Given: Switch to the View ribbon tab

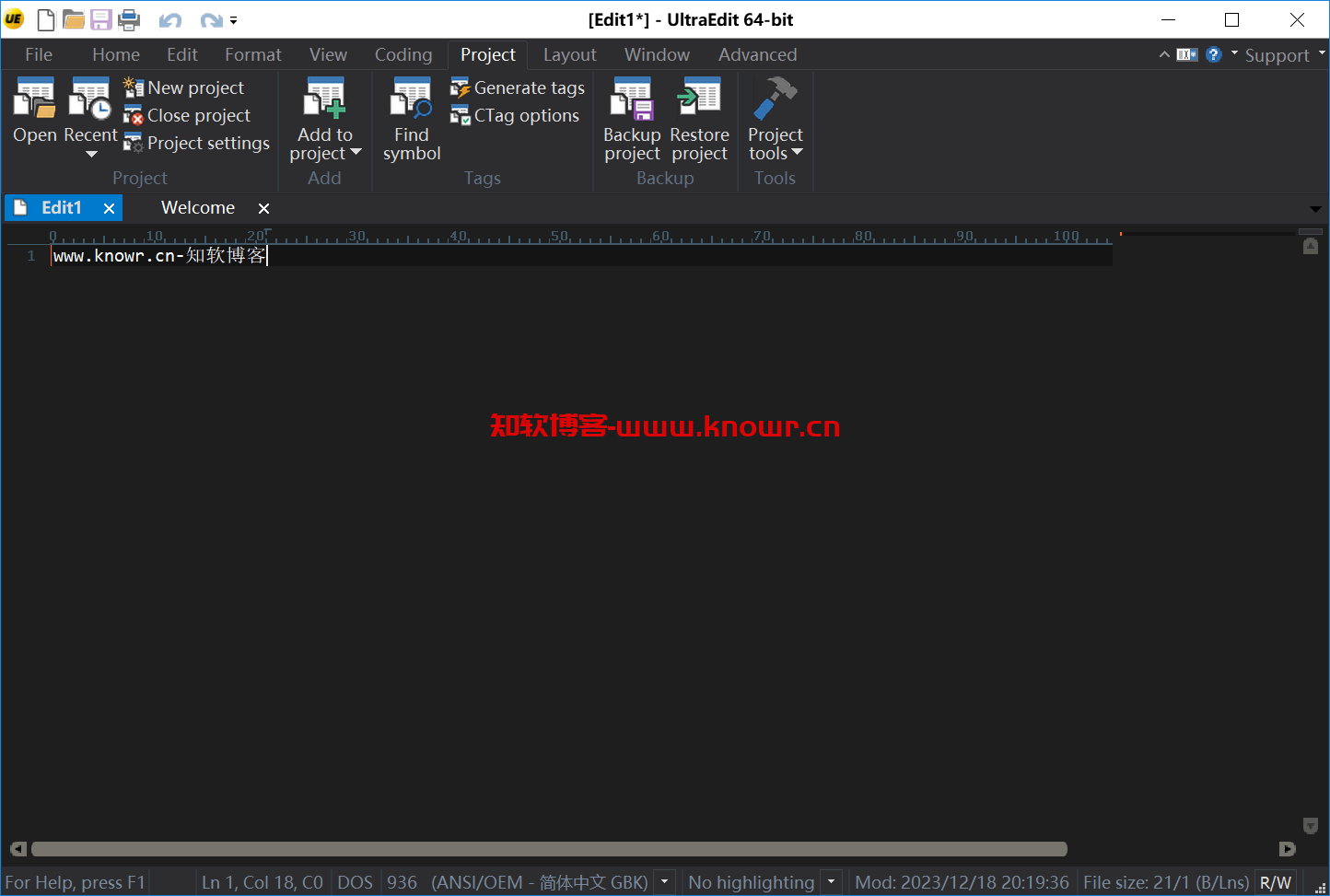Looking at the screenshot, I should pyautogui.click(x=329, y=54).
